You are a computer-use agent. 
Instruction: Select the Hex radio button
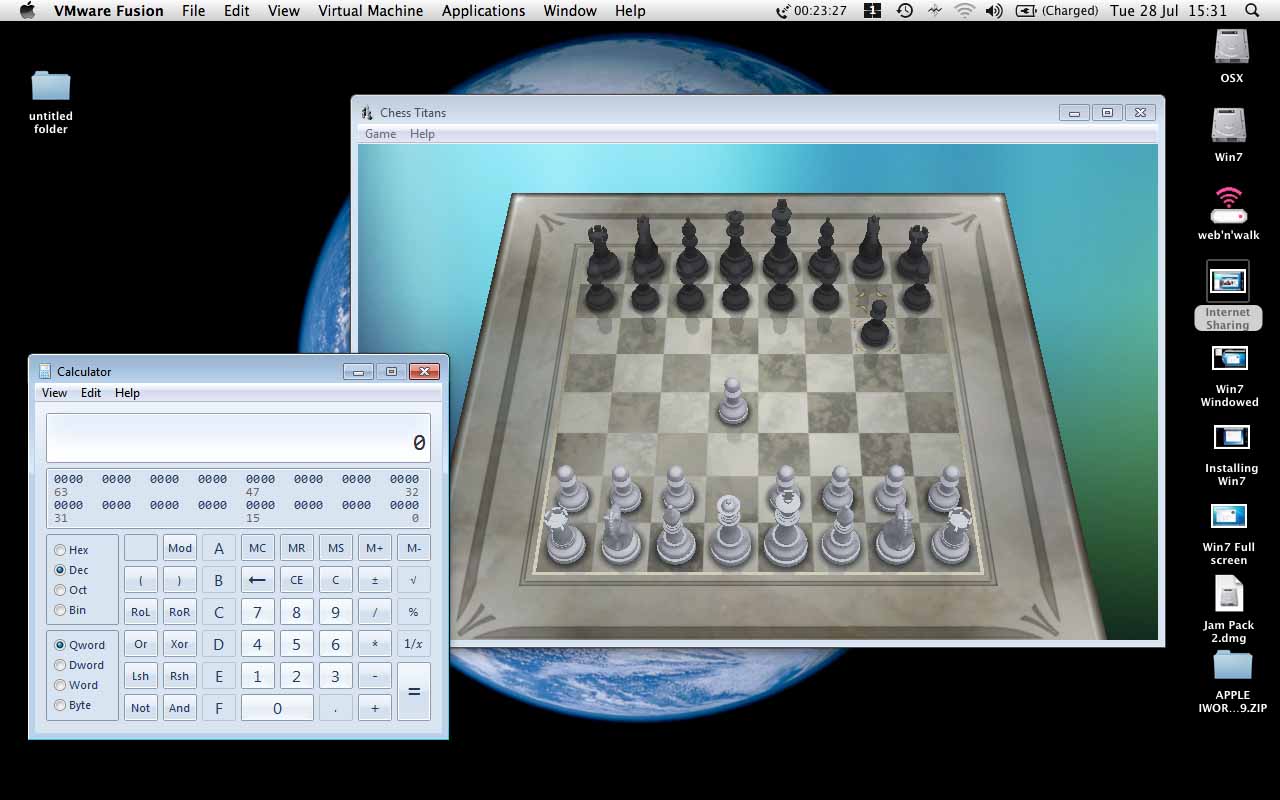(x=61, y=550)
